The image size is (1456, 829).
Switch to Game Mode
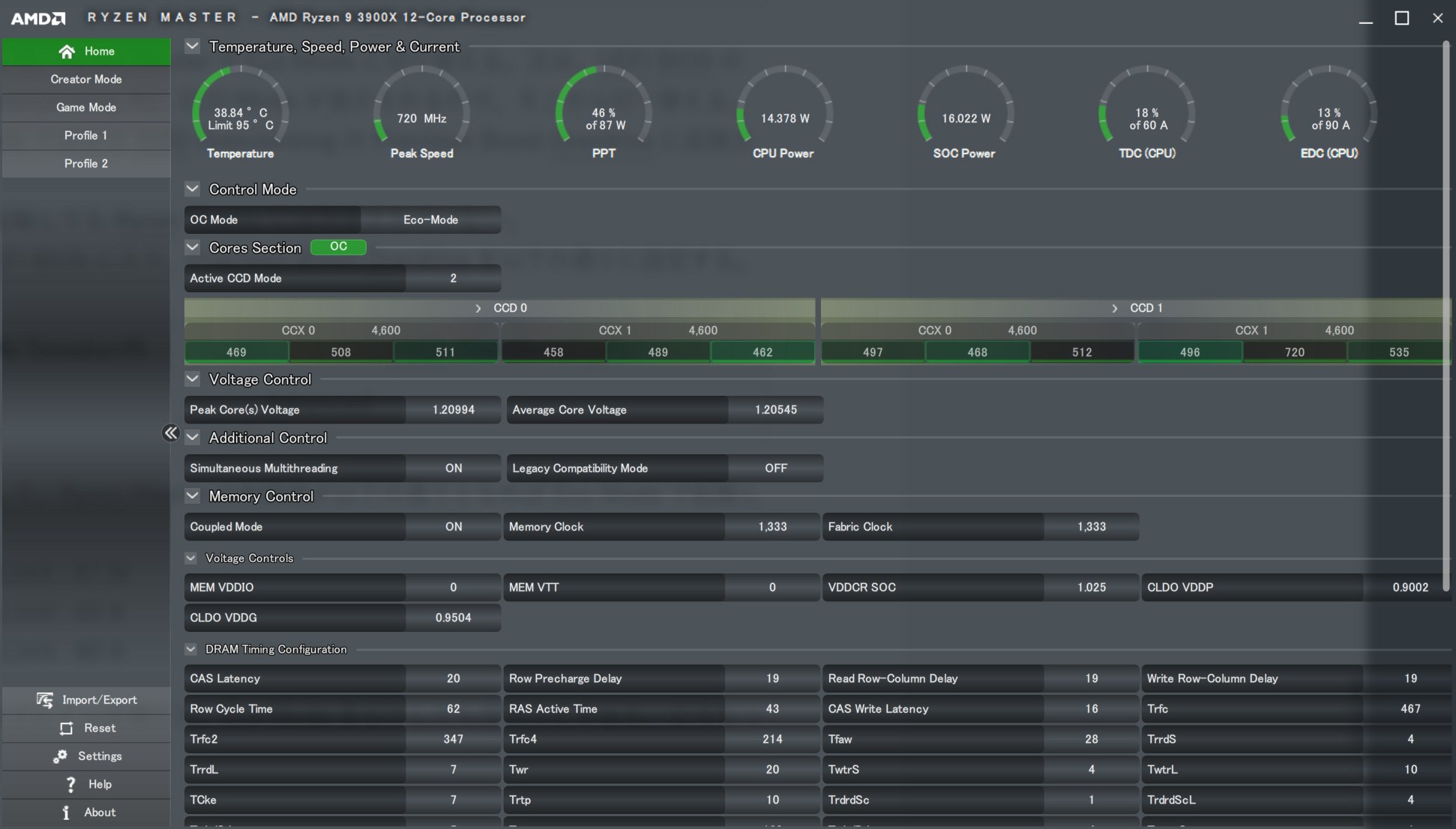tap(86, 107)
